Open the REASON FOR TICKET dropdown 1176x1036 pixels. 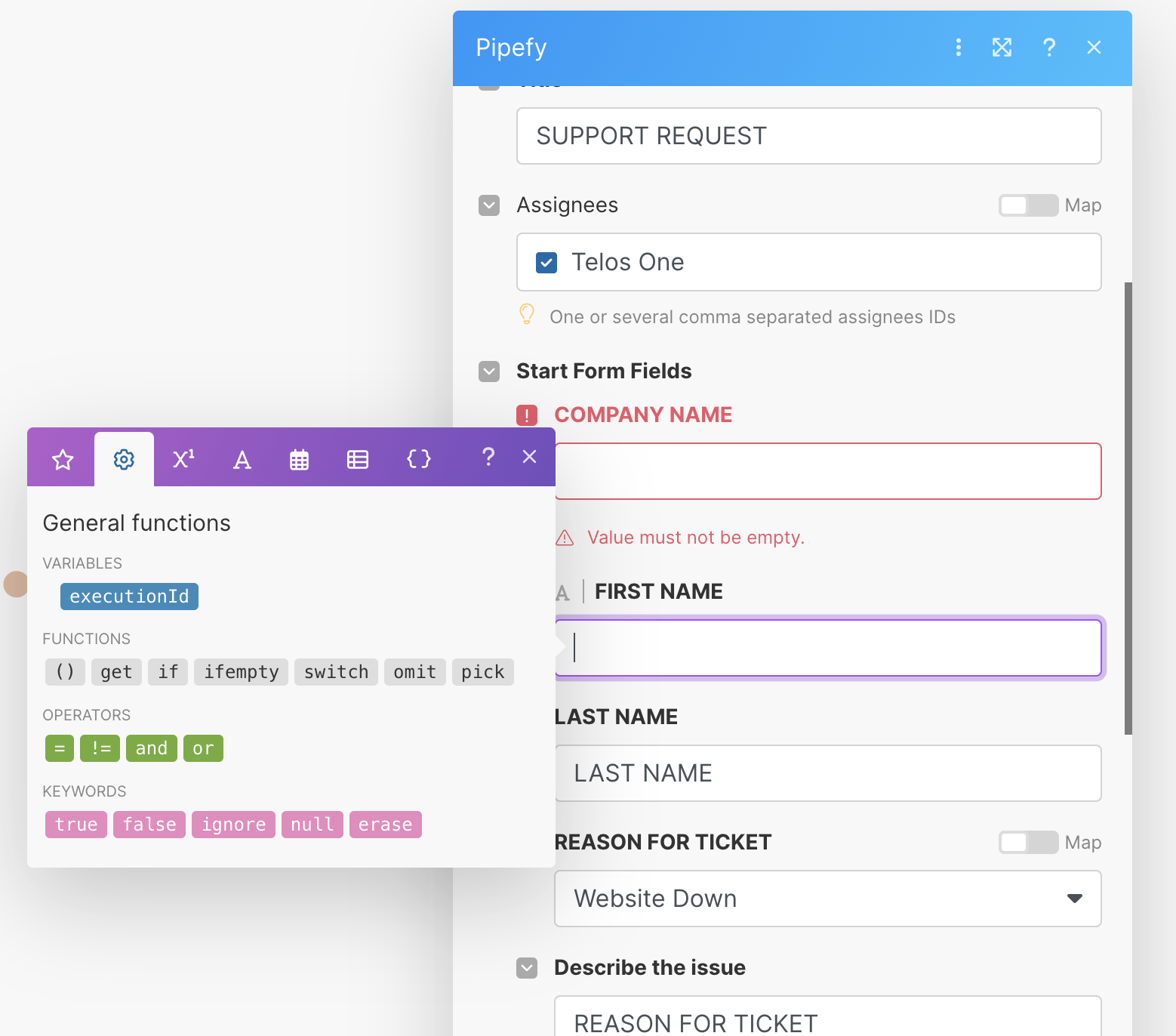(828, 899)
